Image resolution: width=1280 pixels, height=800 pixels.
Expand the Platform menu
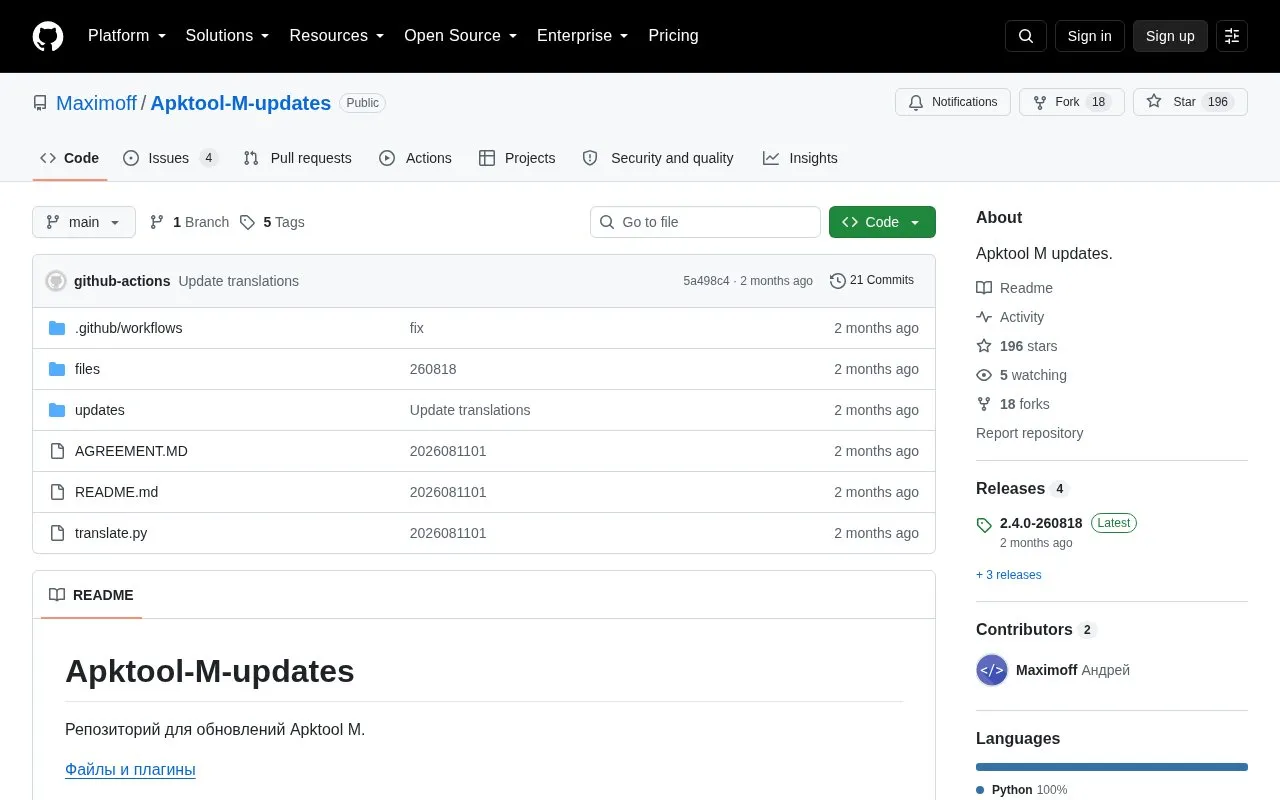point(127,36)
